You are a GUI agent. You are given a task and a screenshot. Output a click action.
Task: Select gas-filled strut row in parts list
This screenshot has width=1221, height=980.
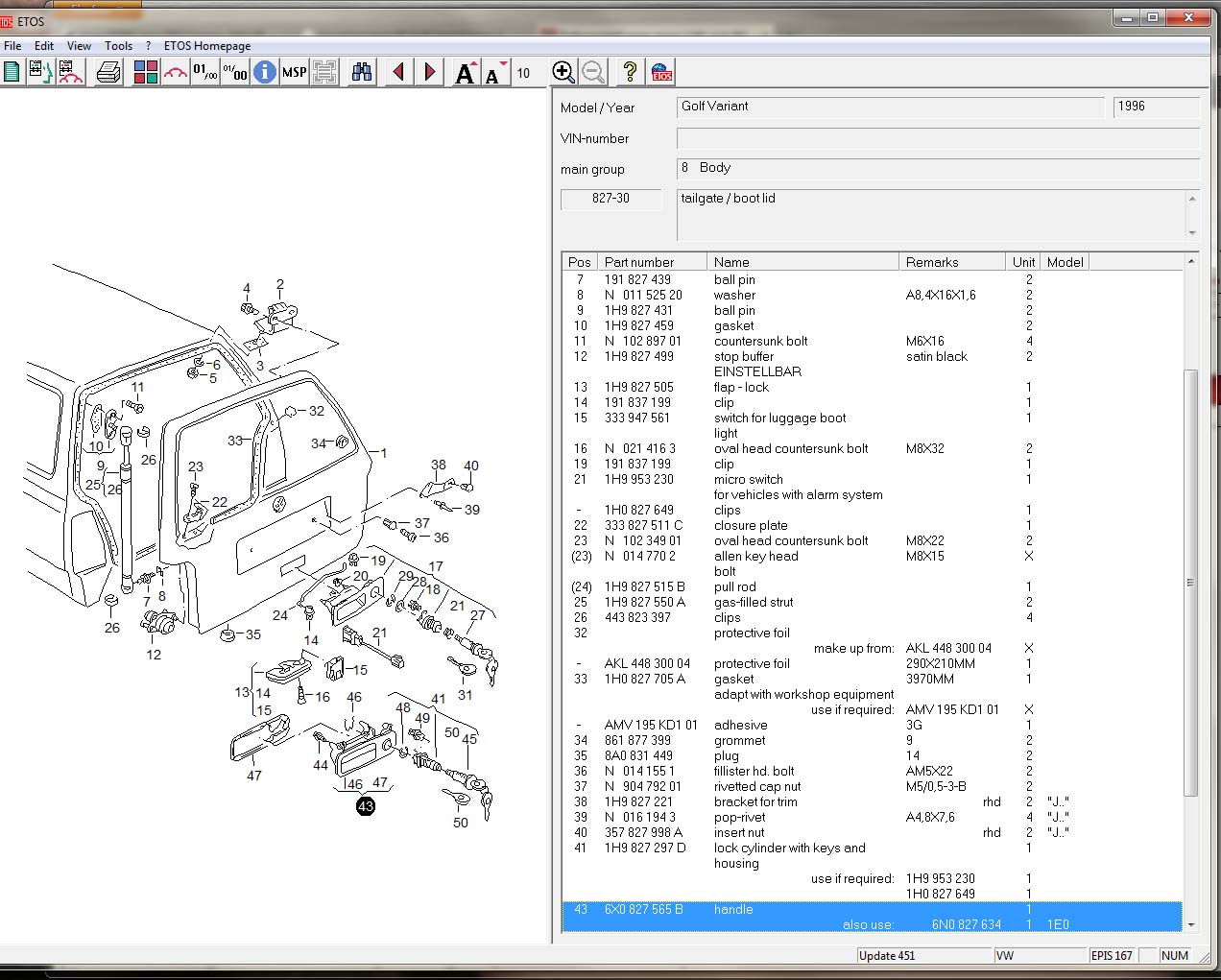[754, 602]
